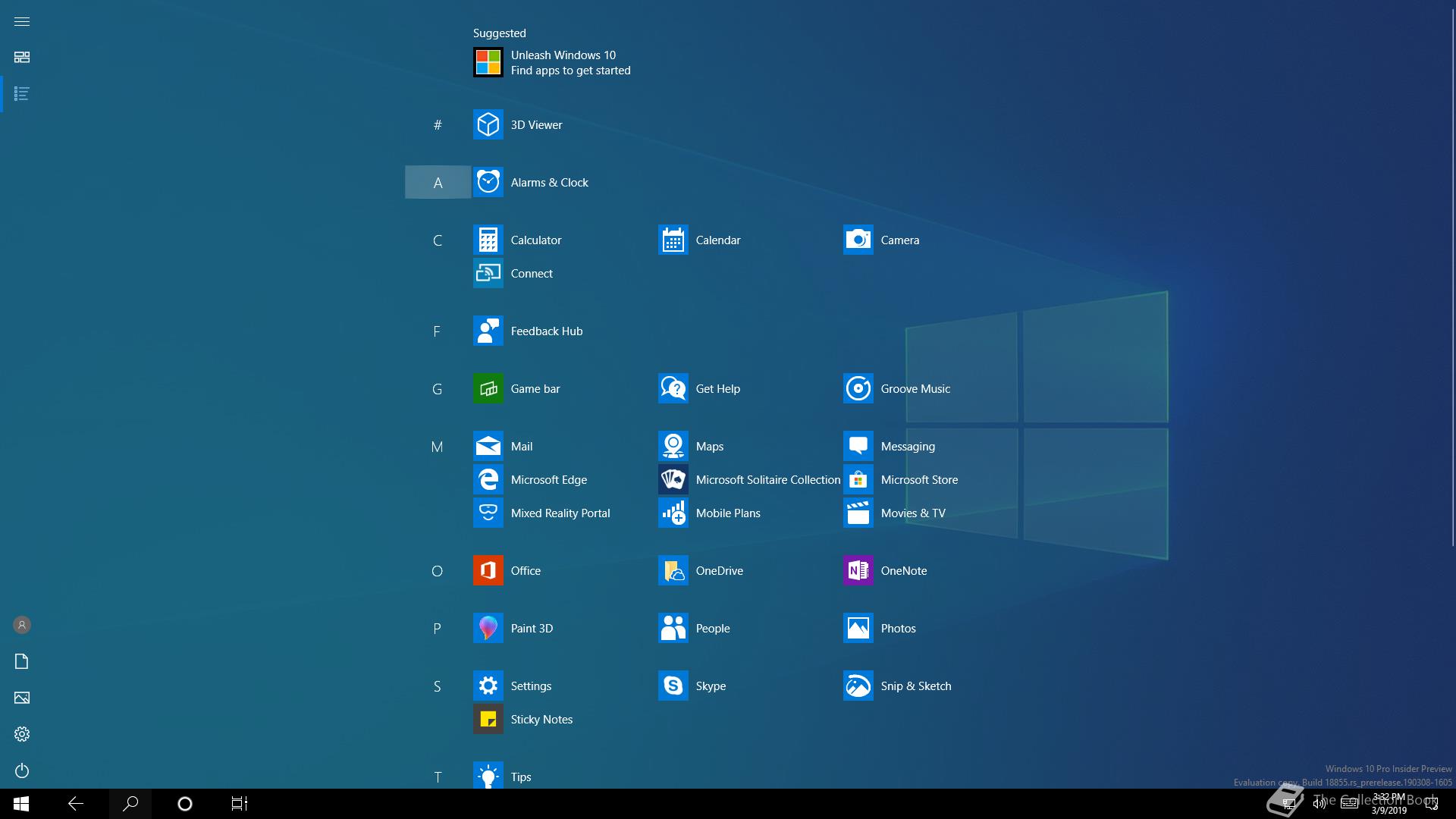Launch the Game bar icon
1456x819 pixels.
[488, 388]
